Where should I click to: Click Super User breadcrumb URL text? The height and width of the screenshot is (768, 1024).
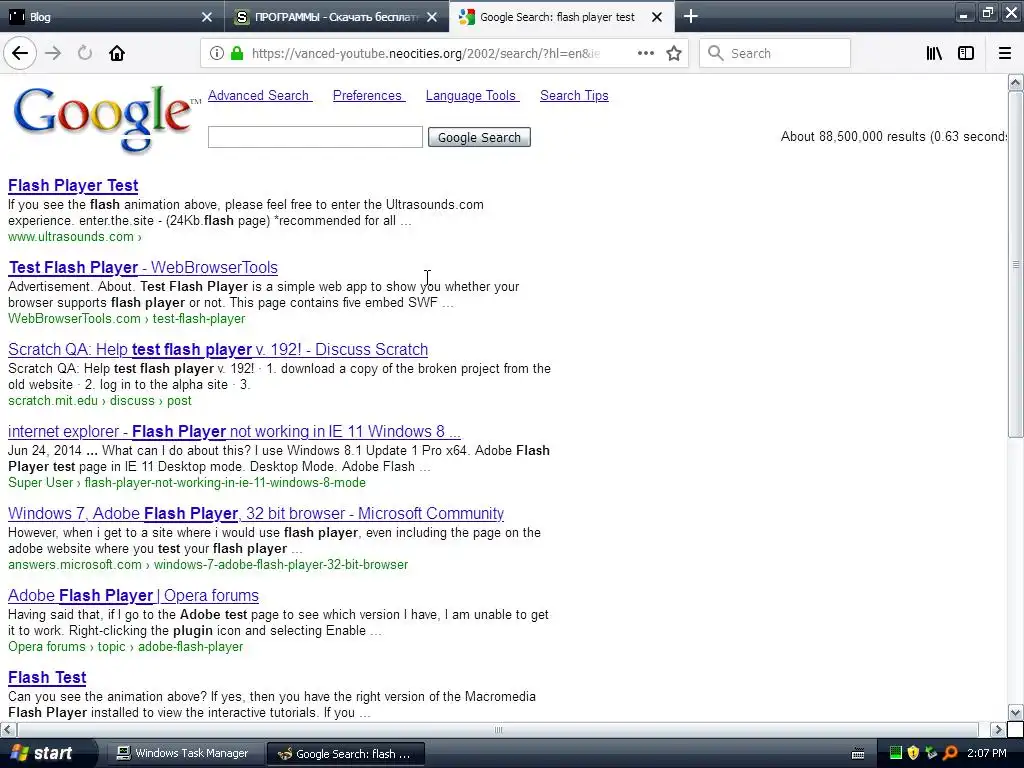187,483
